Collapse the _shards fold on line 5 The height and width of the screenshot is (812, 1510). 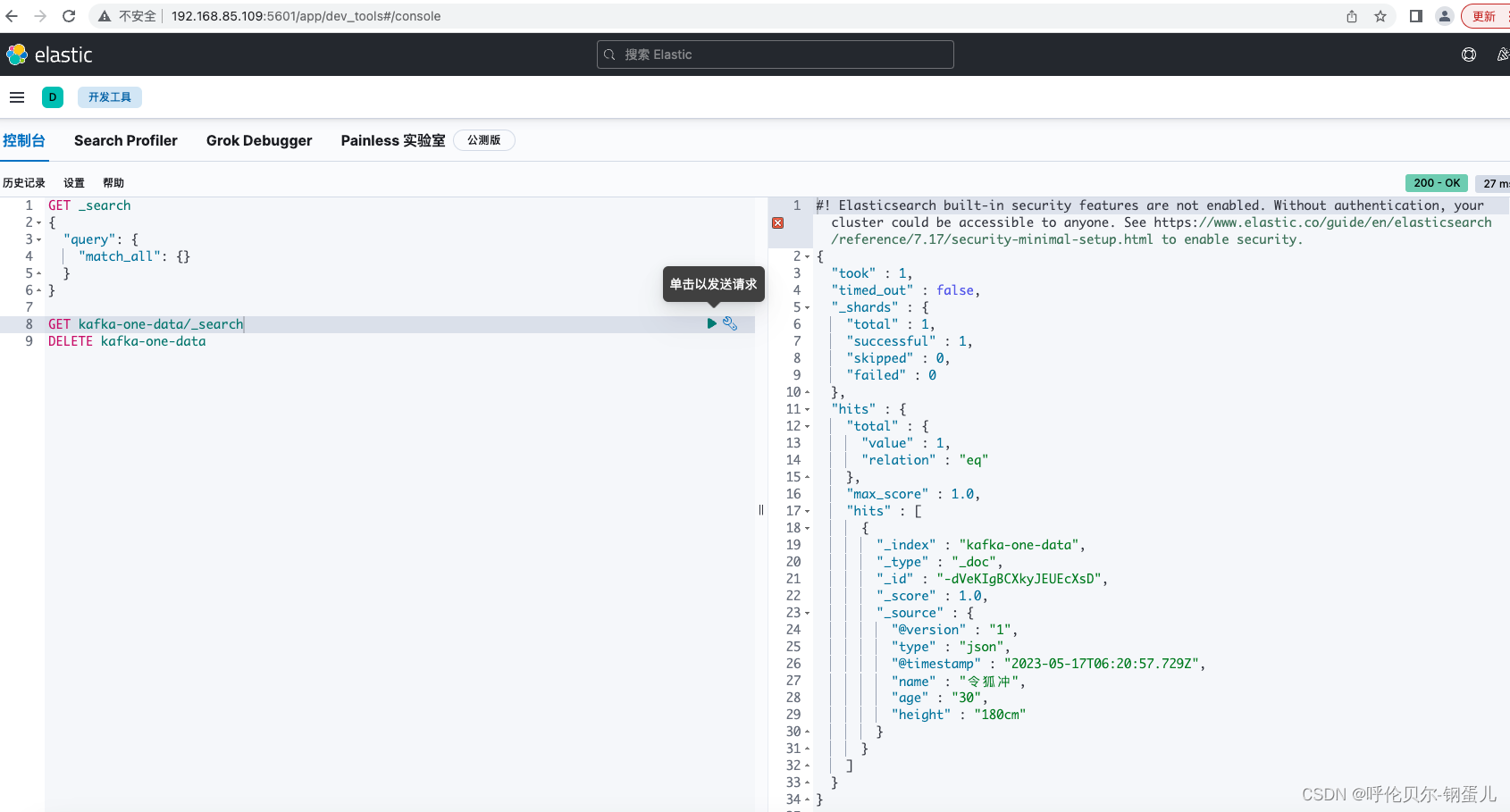[x=808, y=307]
